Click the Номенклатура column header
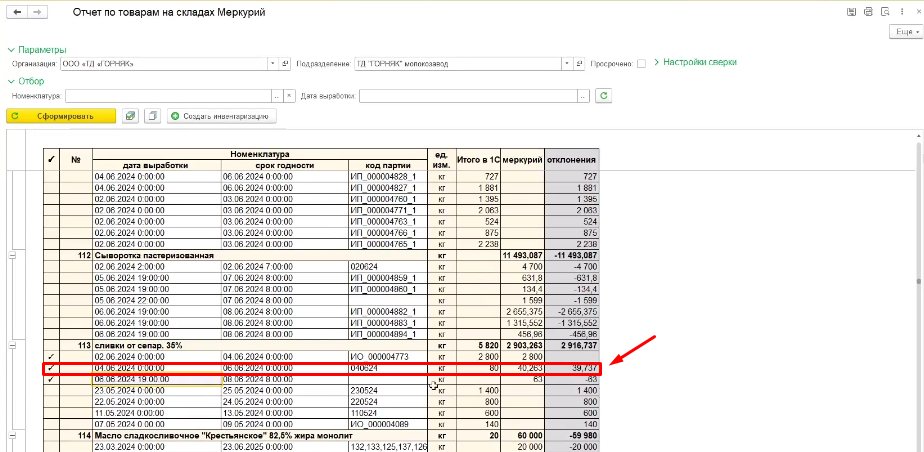Image resolution: width=924 pixels, height=452 pixels. (x=260, y=154)
